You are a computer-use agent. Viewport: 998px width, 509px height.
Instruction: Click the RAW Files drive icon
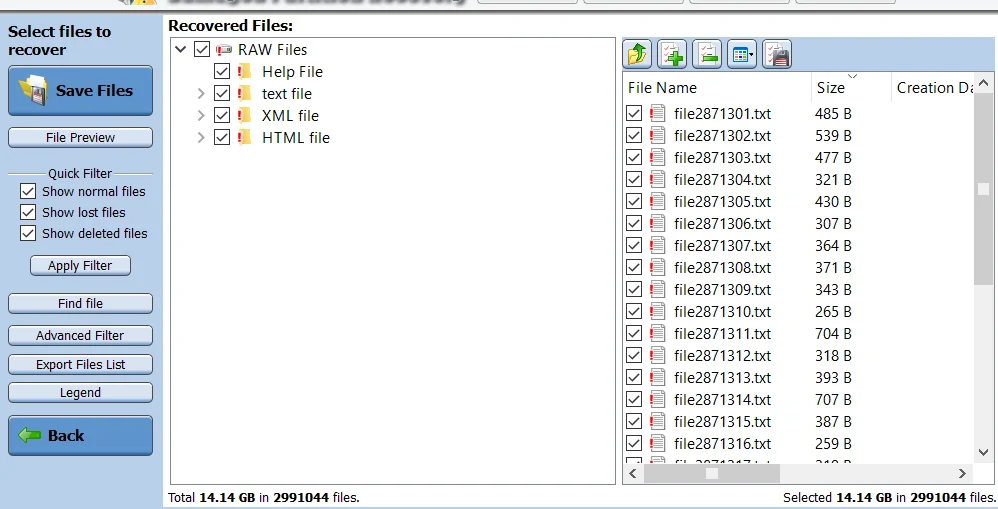click(223, 50)
